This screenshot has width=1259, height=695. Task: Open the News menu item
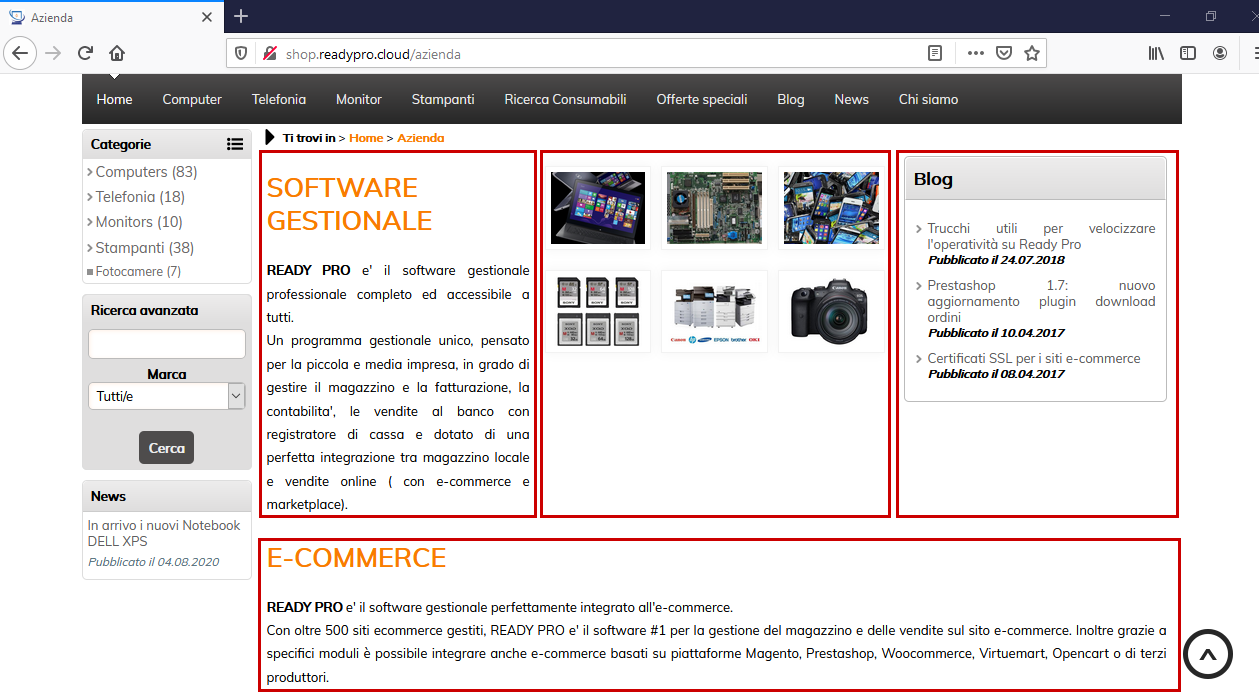coord(852,99)
